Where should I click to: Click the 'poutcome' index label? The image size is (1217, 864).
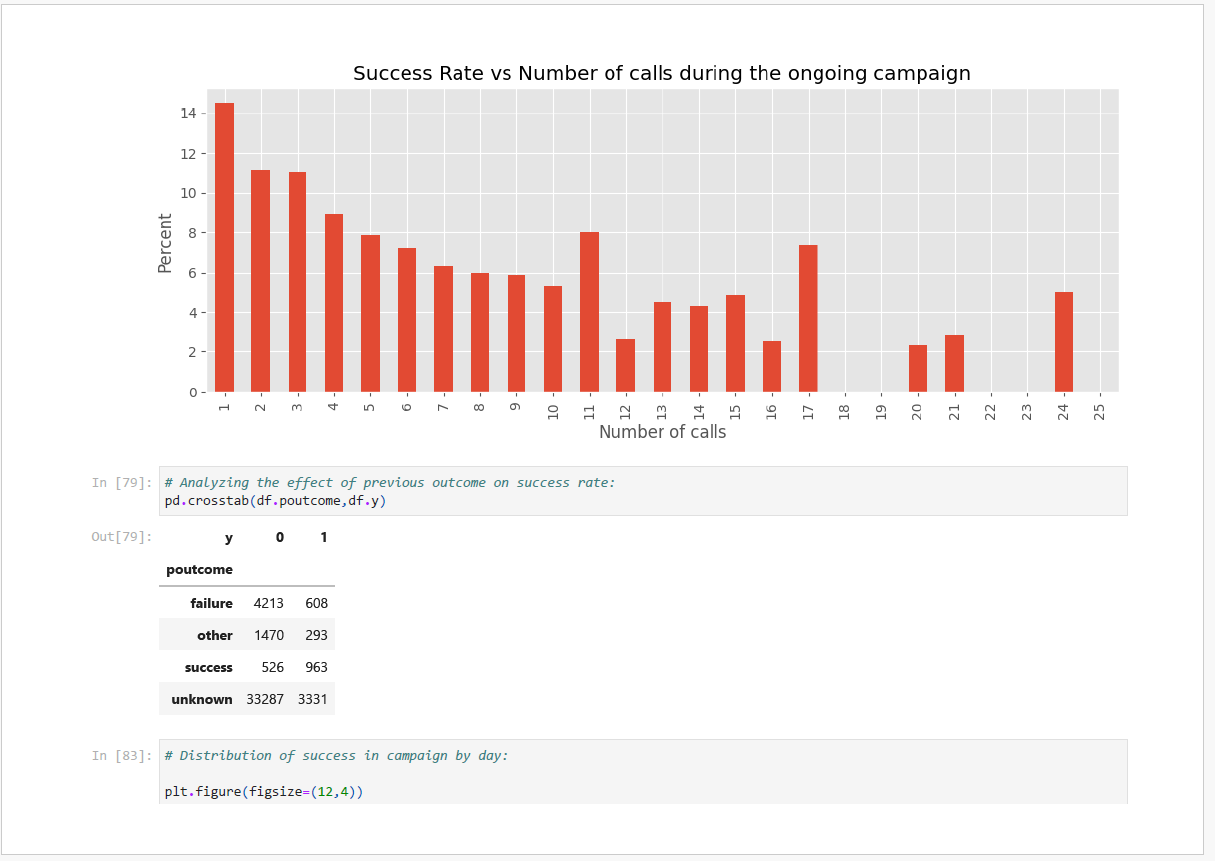tap(199, 570)
